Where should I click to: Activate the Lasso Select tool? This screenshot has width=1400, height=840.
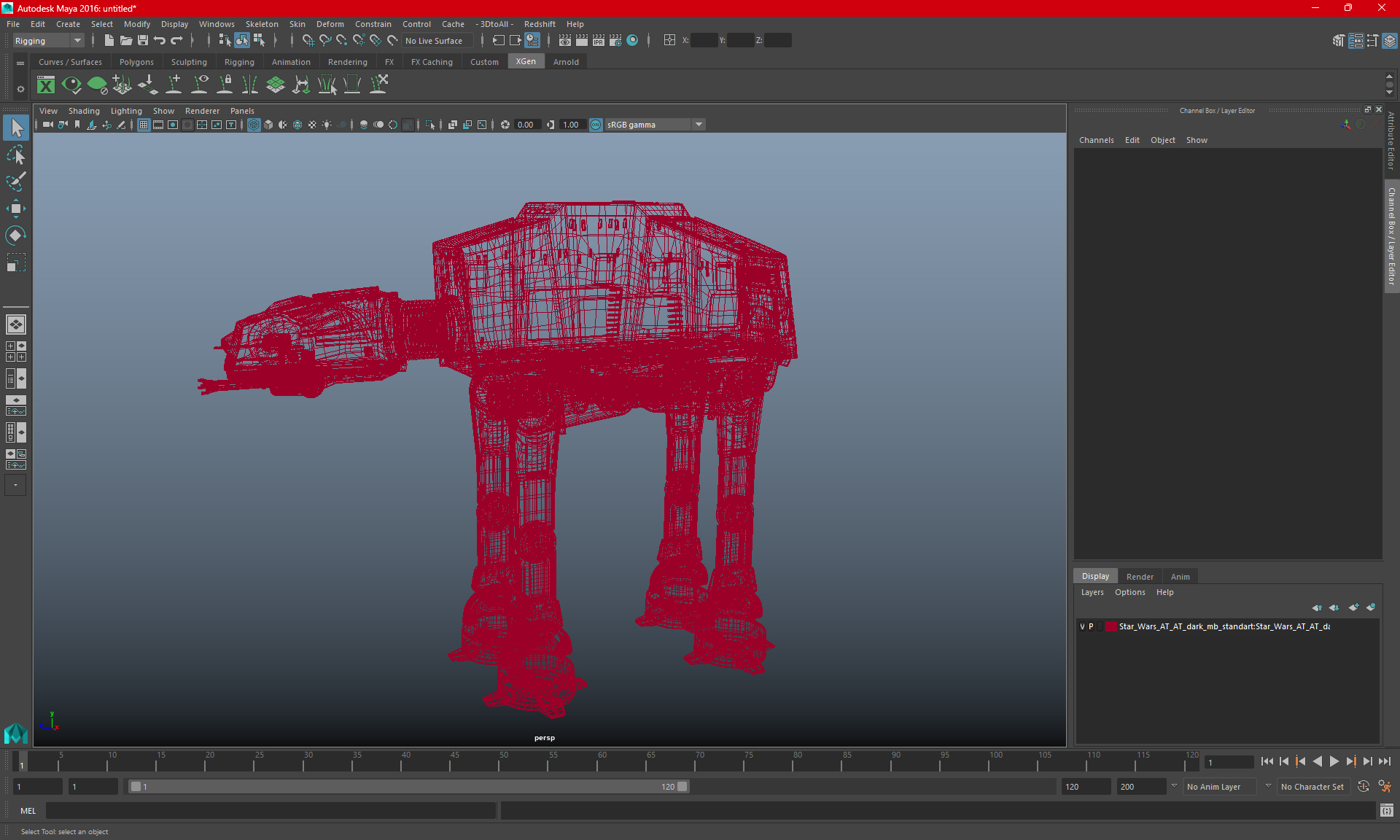click(x=15, y=155)
